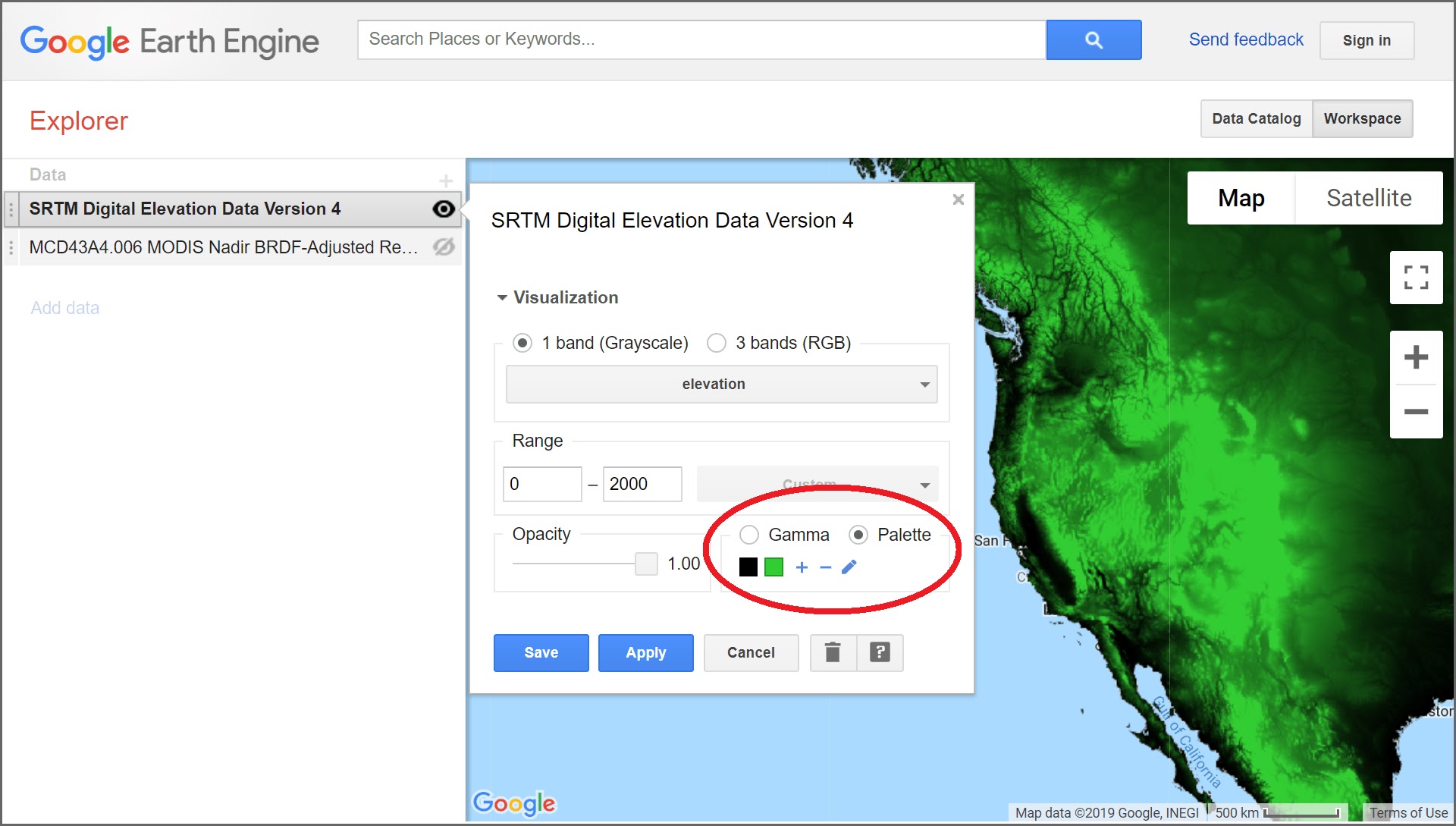Cancel the layer settings changes

tap(751, 653)
